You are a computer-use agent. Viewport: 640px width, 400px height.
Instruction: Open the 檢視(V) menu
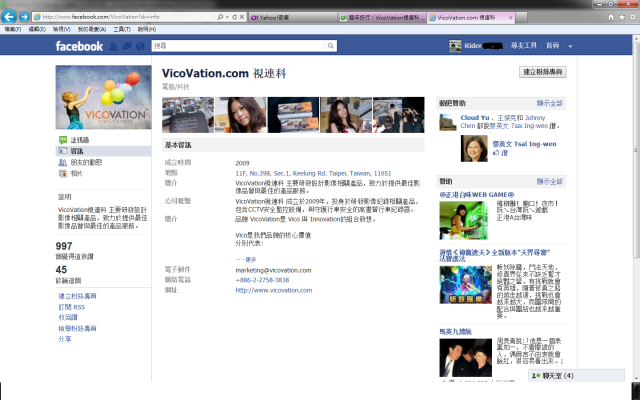[x=62, y=29]
